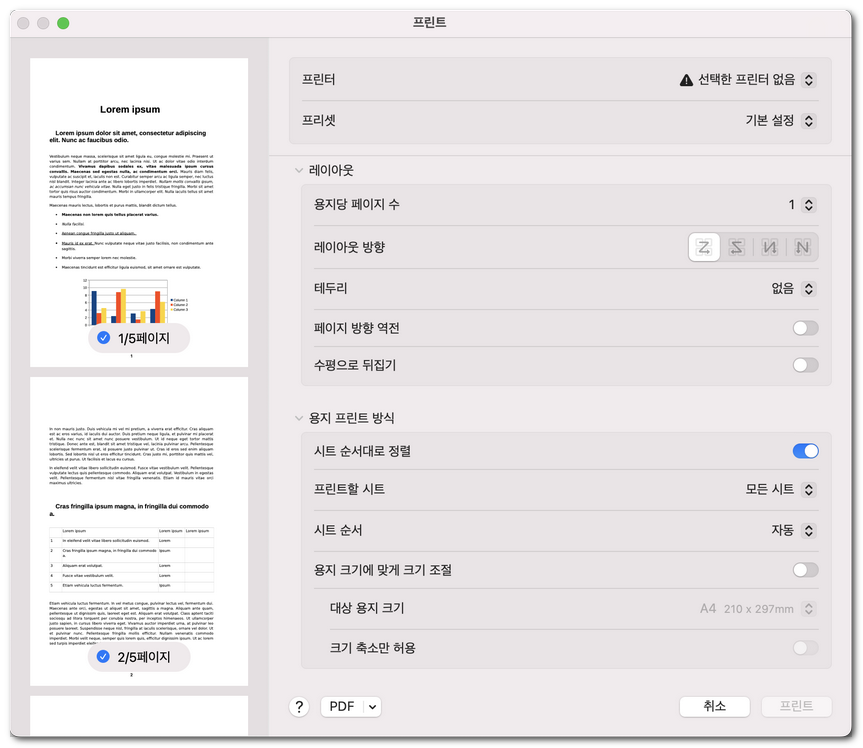Click the blue checkmark badge on page 2
The image size is (863, 748).
[104, 657]
